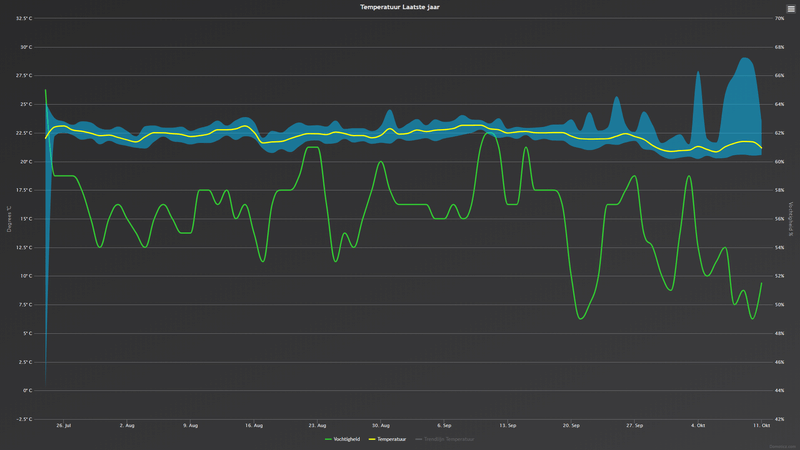Click the 54% humidity axis label

(x=780, y=247)
